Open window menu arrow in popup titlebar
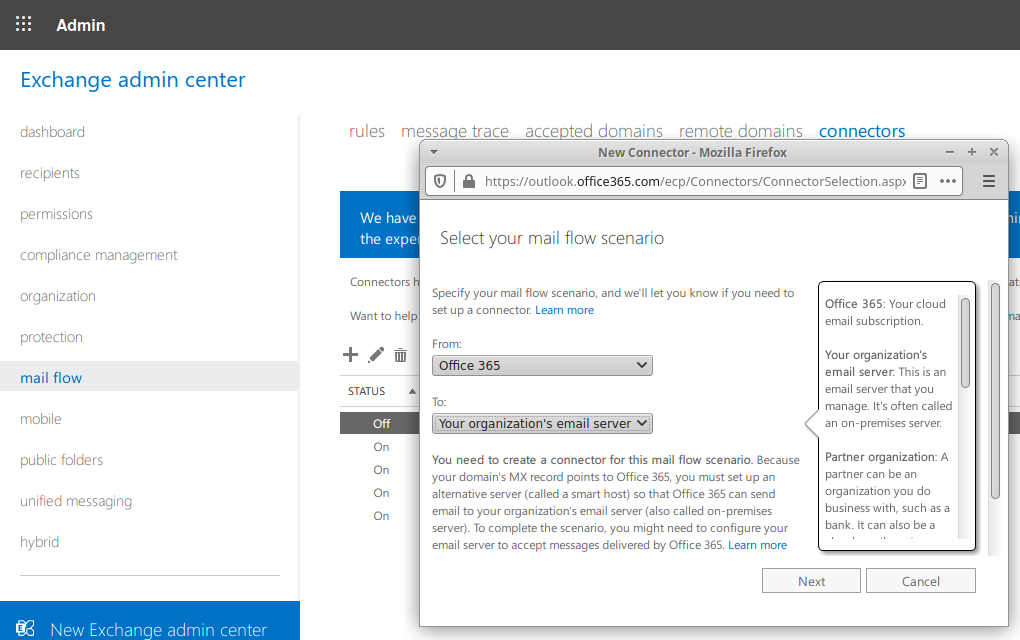Viewport: 1020px width, 640px height. tap(434, 152)
